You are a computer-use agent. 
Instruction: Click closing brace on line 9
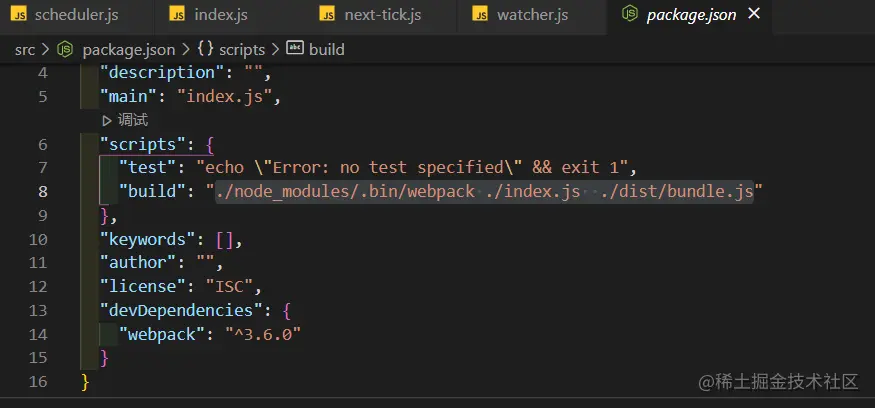[104, 215]
